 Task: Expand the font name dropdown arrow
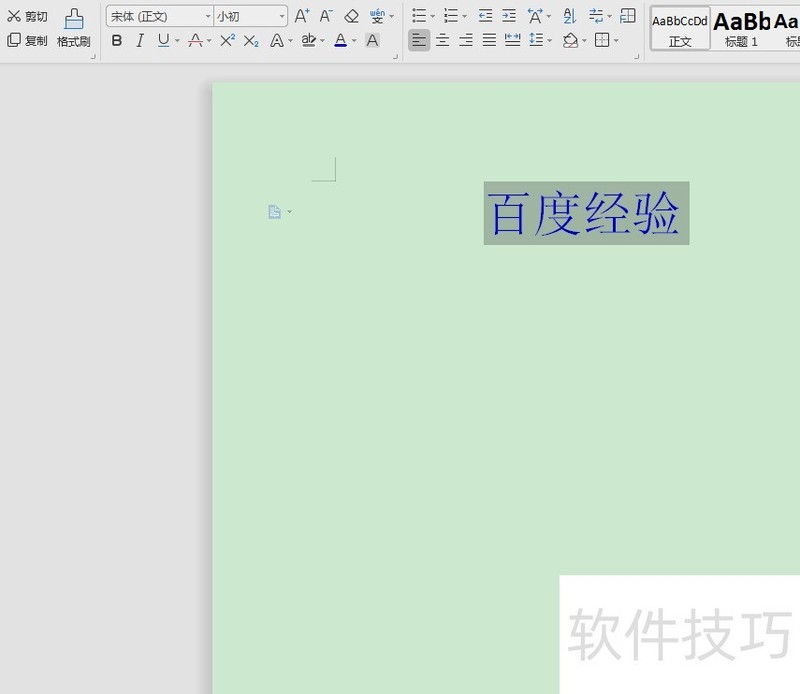208,16
